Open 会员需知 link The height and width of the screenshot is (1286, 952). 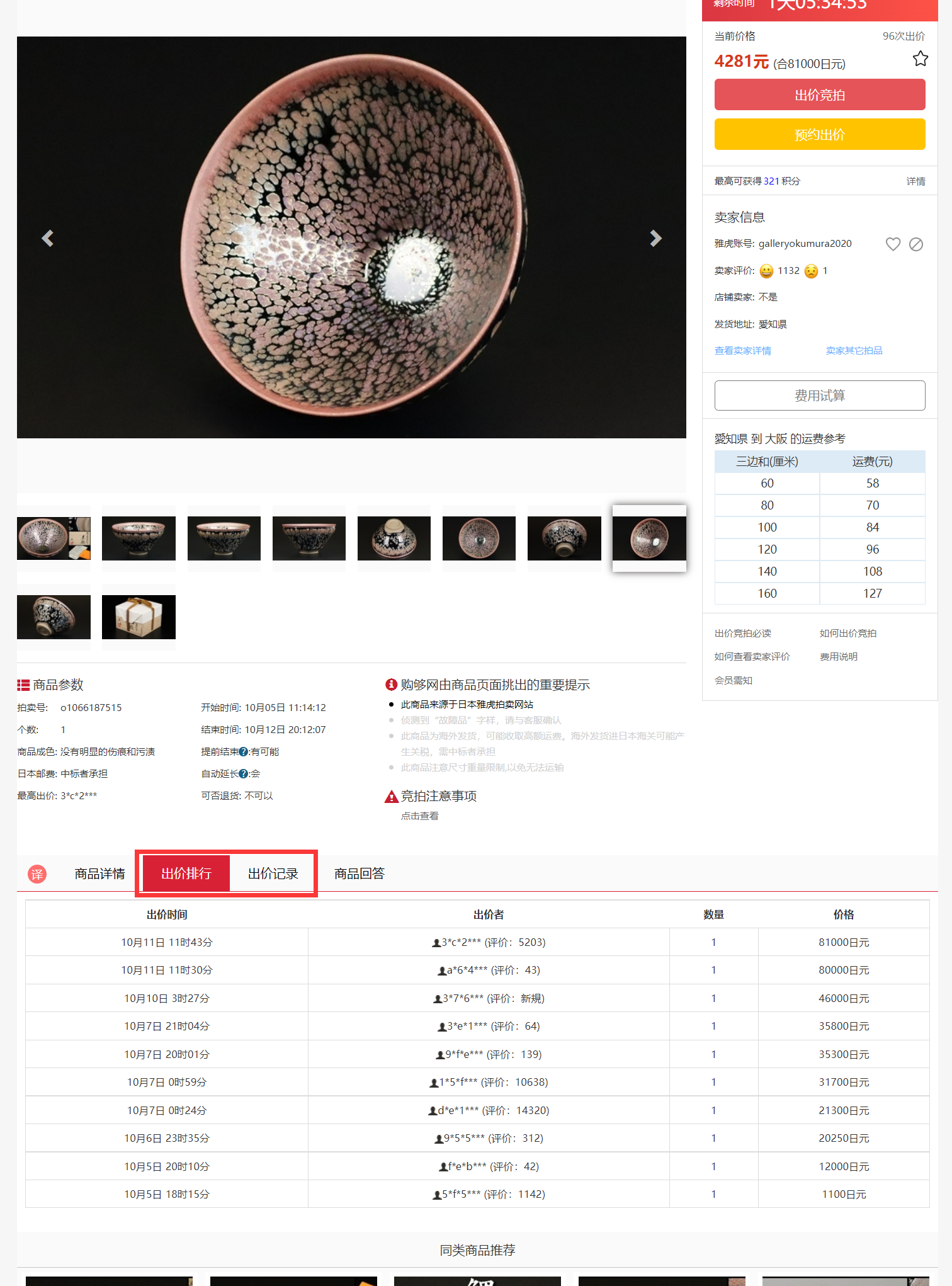click(733, 681)
